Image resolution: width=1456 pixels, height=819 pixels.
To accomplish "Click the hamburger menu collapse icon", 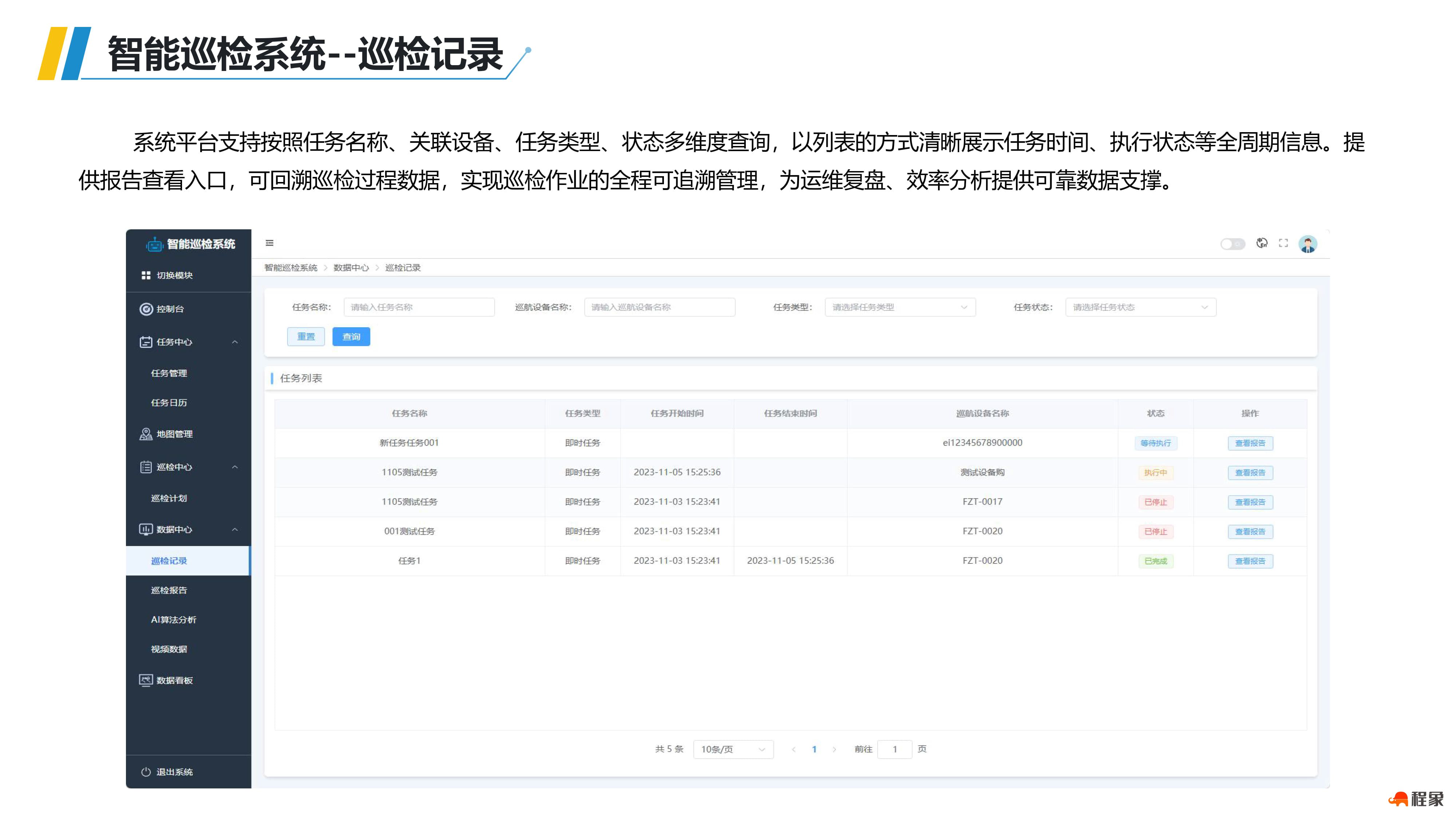I will [x=270, y=243].
